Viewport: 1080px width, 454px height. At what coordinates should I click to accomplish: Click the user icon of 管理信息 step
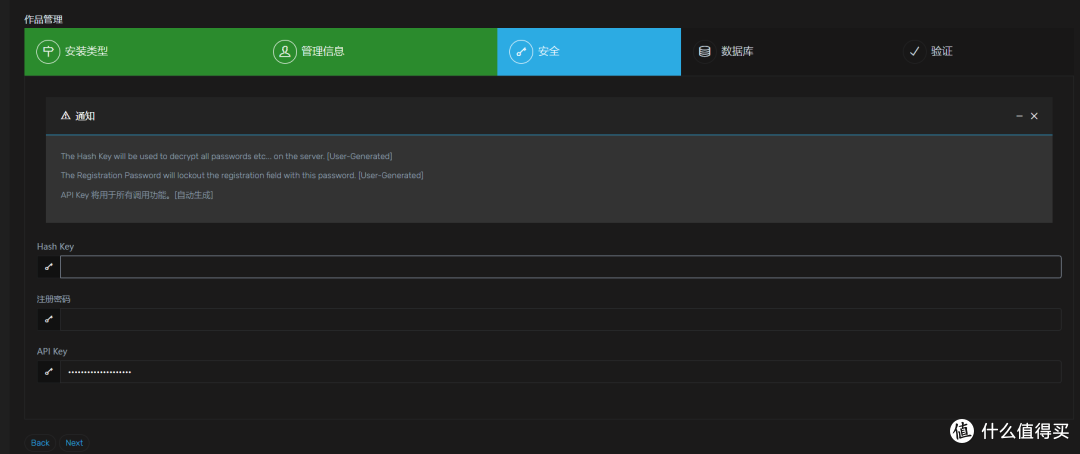point(284,52)
